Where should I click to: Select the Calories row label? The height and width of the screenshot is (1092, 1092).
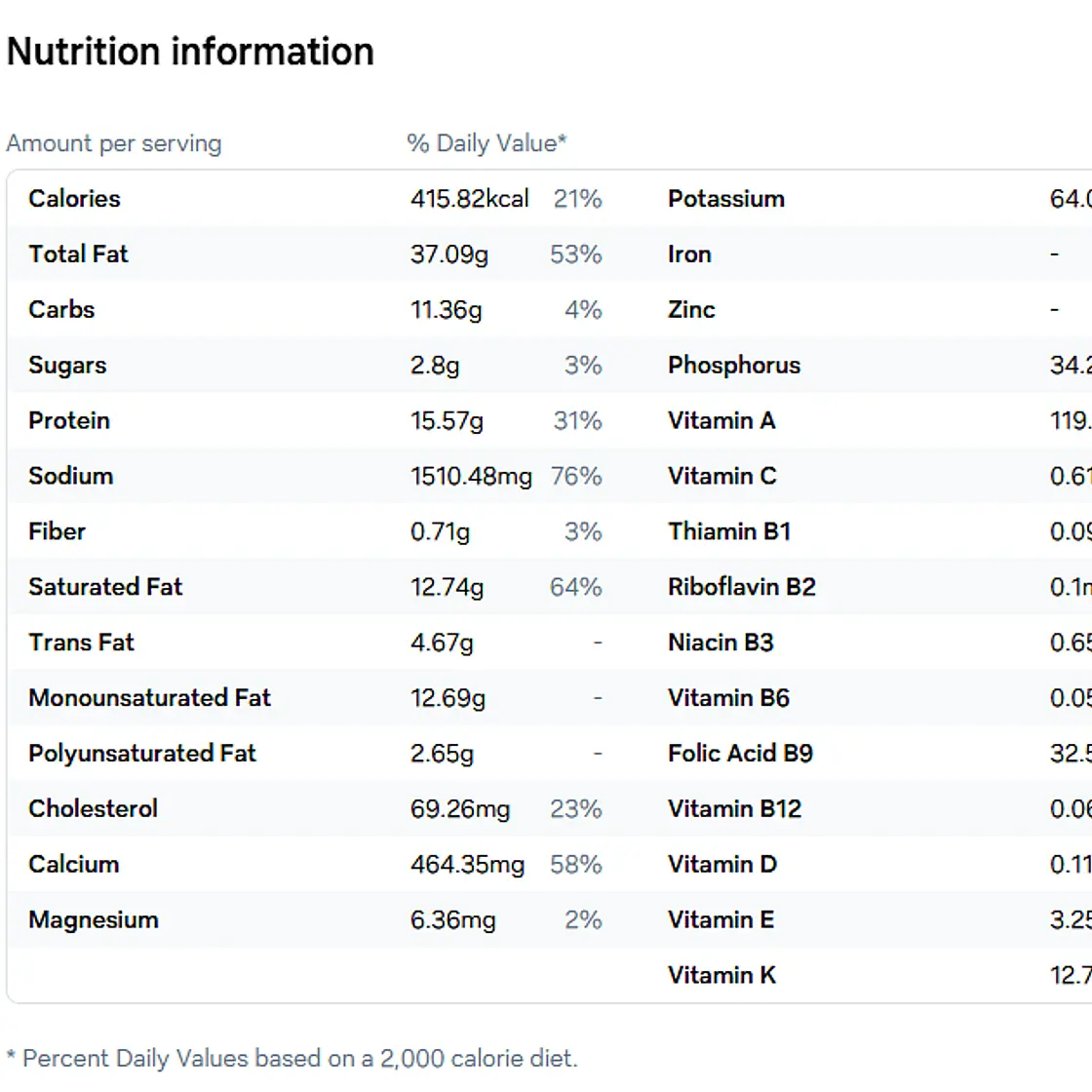tap(75, 199)
